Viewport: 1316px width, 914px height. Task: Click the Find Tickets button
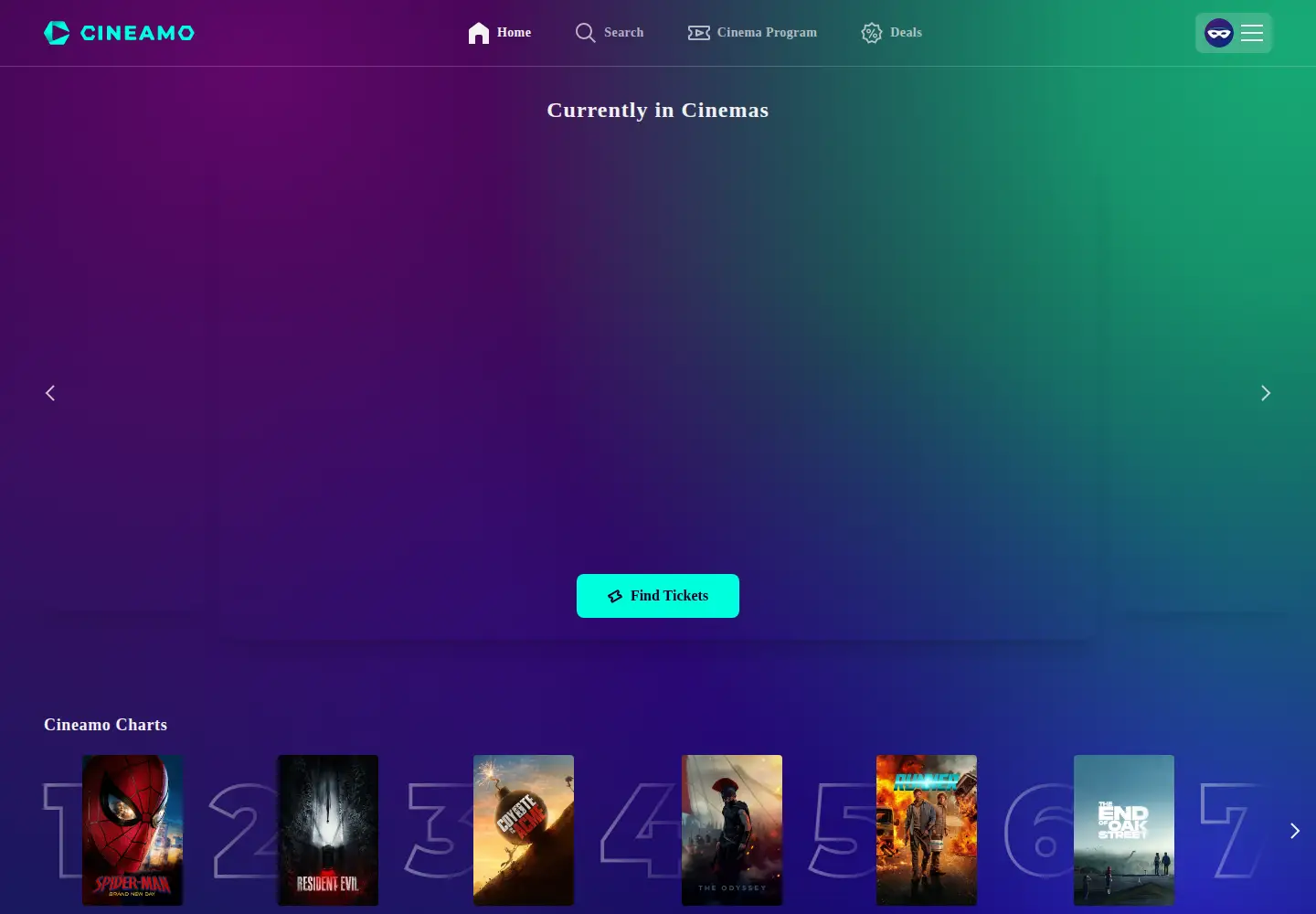coord(658,596)
